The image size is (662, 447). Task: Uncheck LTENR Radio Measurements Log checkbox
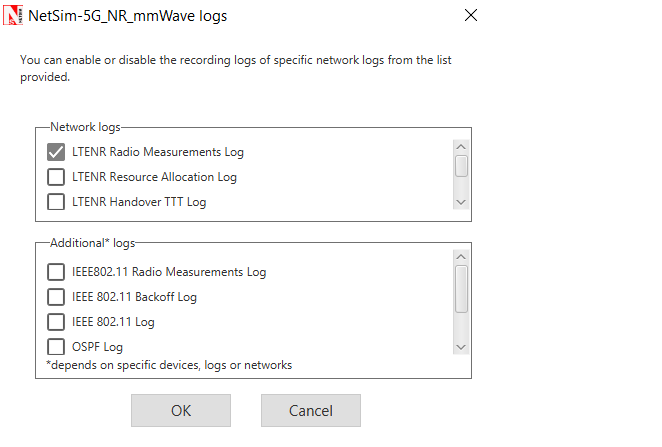[x=56, y=152]
